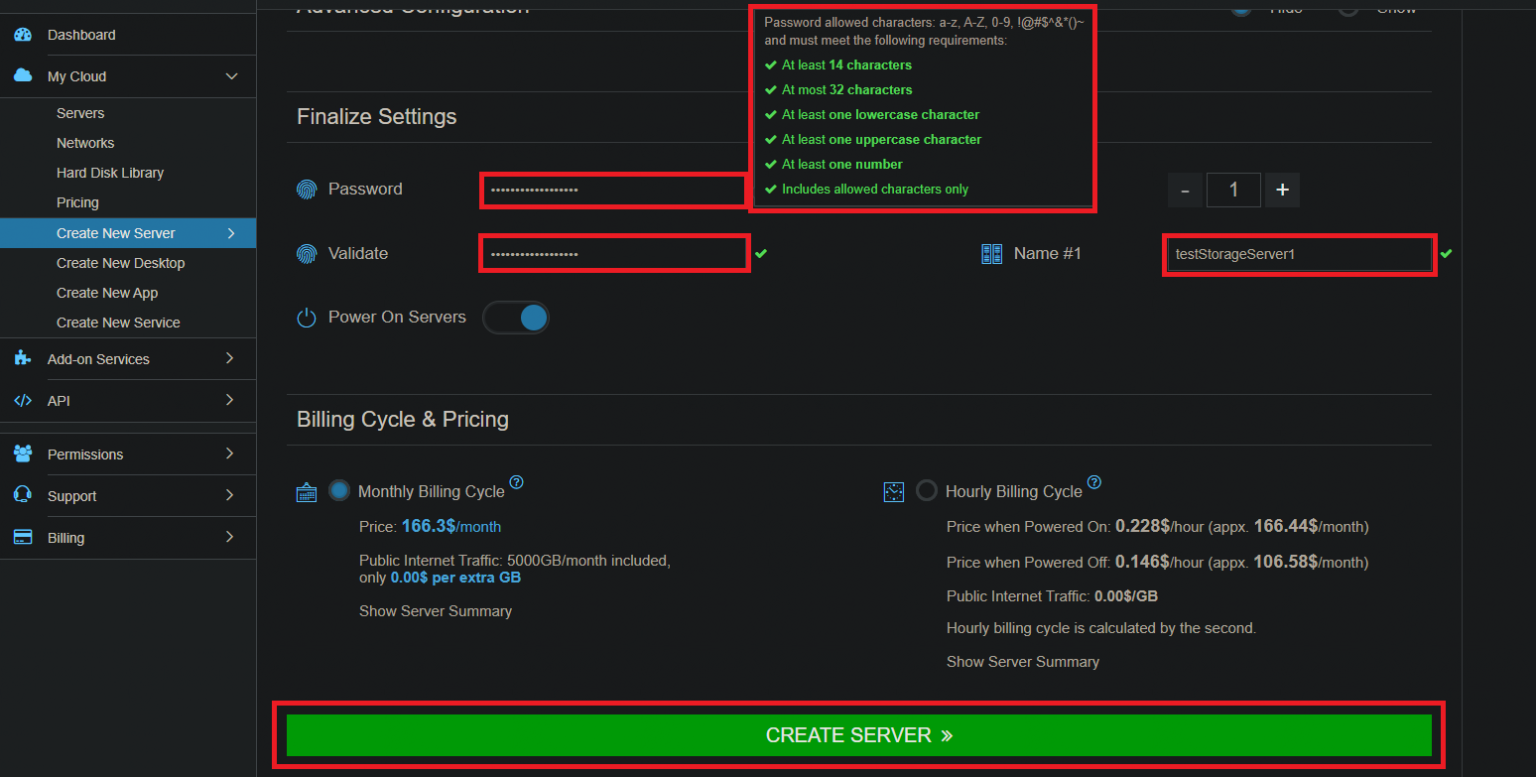
Task: Click the Permissions users icon
Action: [x=23, y=453]
